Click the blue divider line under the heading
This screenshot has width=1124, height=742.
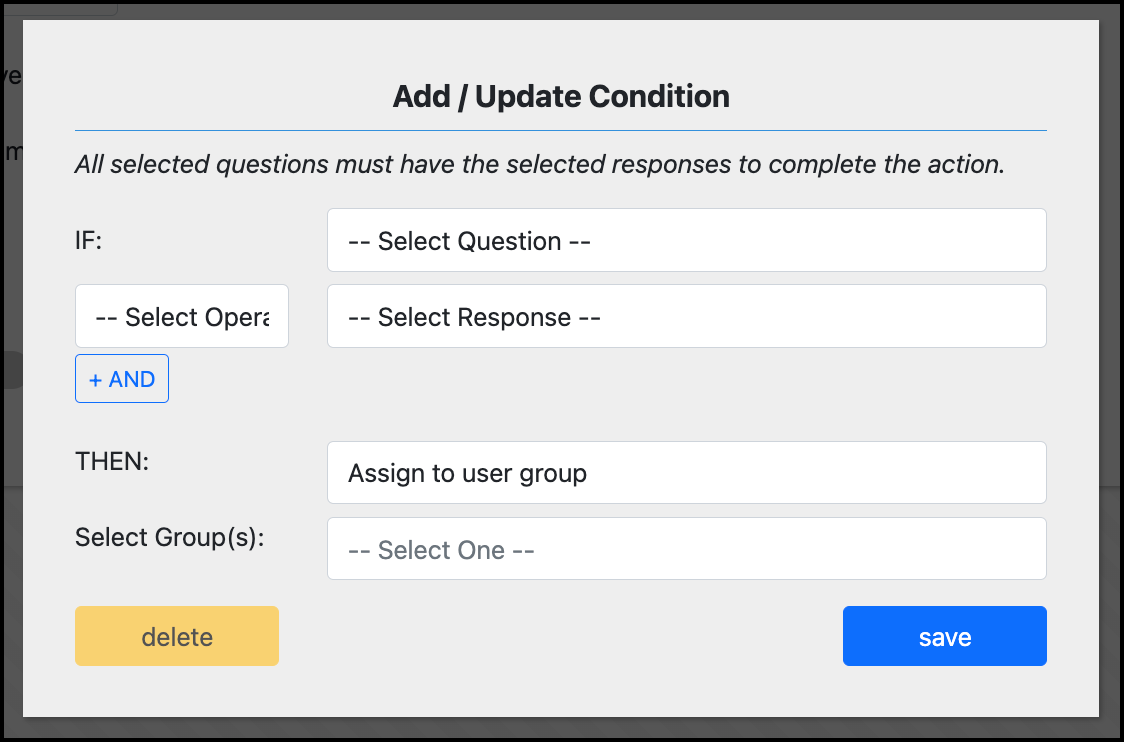point(560,130)
